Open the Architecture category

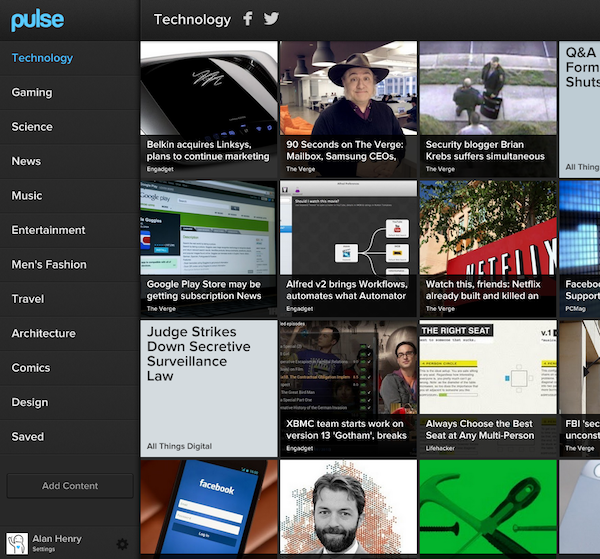coord(70,333)
